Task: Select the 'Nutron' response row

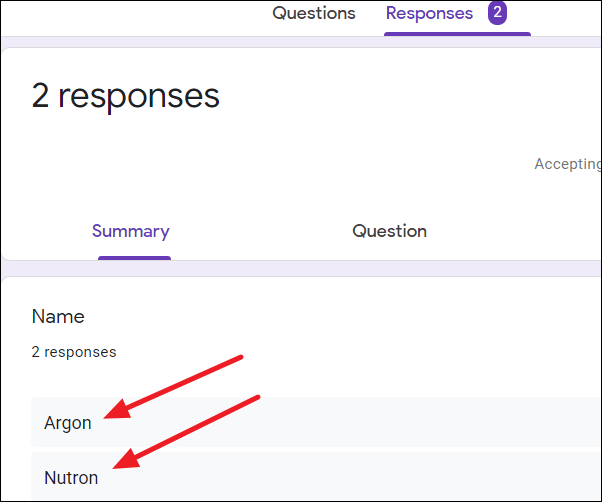Action: (316, 476)
